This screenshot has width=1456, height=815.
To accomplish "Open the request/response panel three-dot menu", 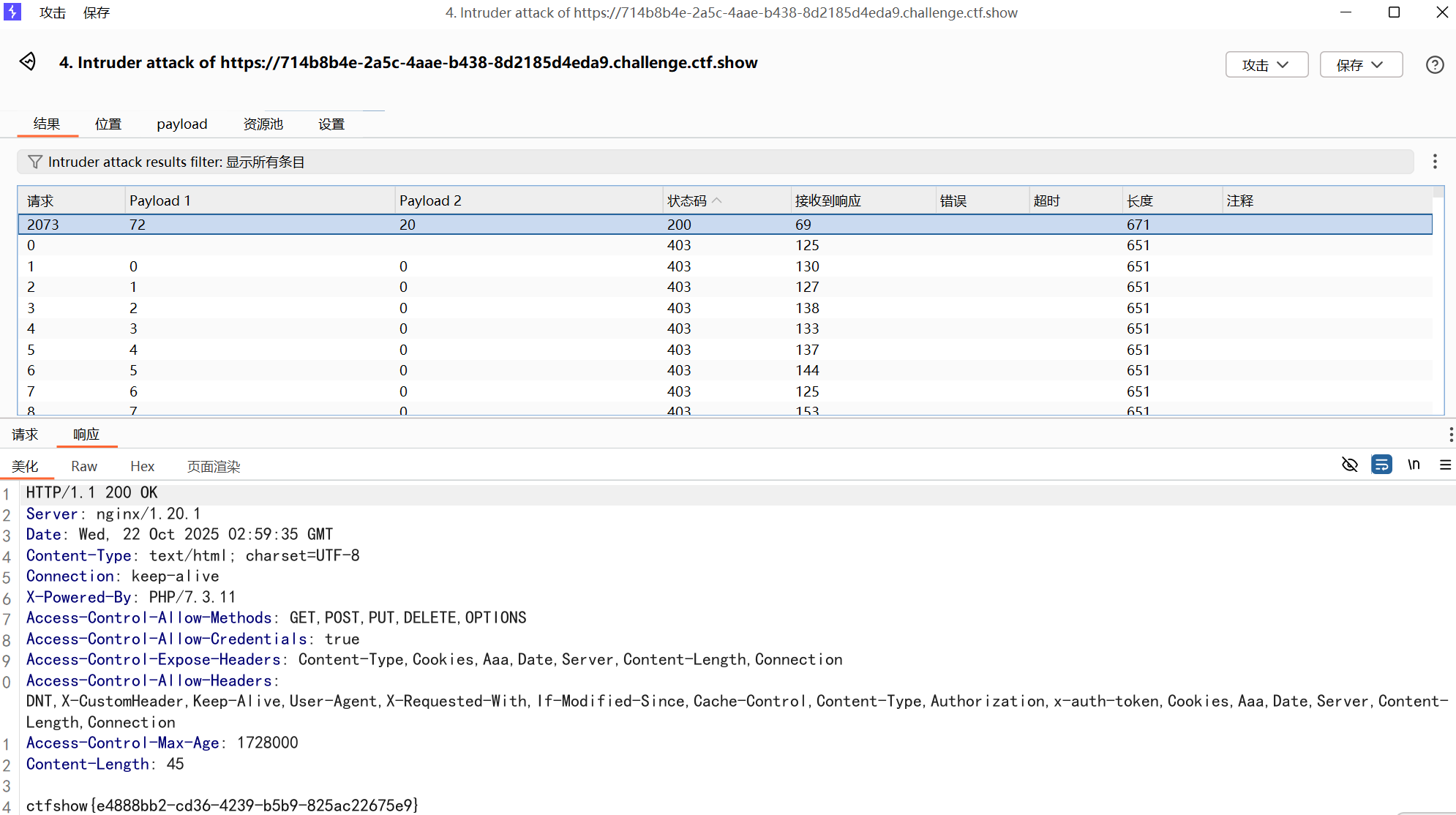I will [1450, 435].
